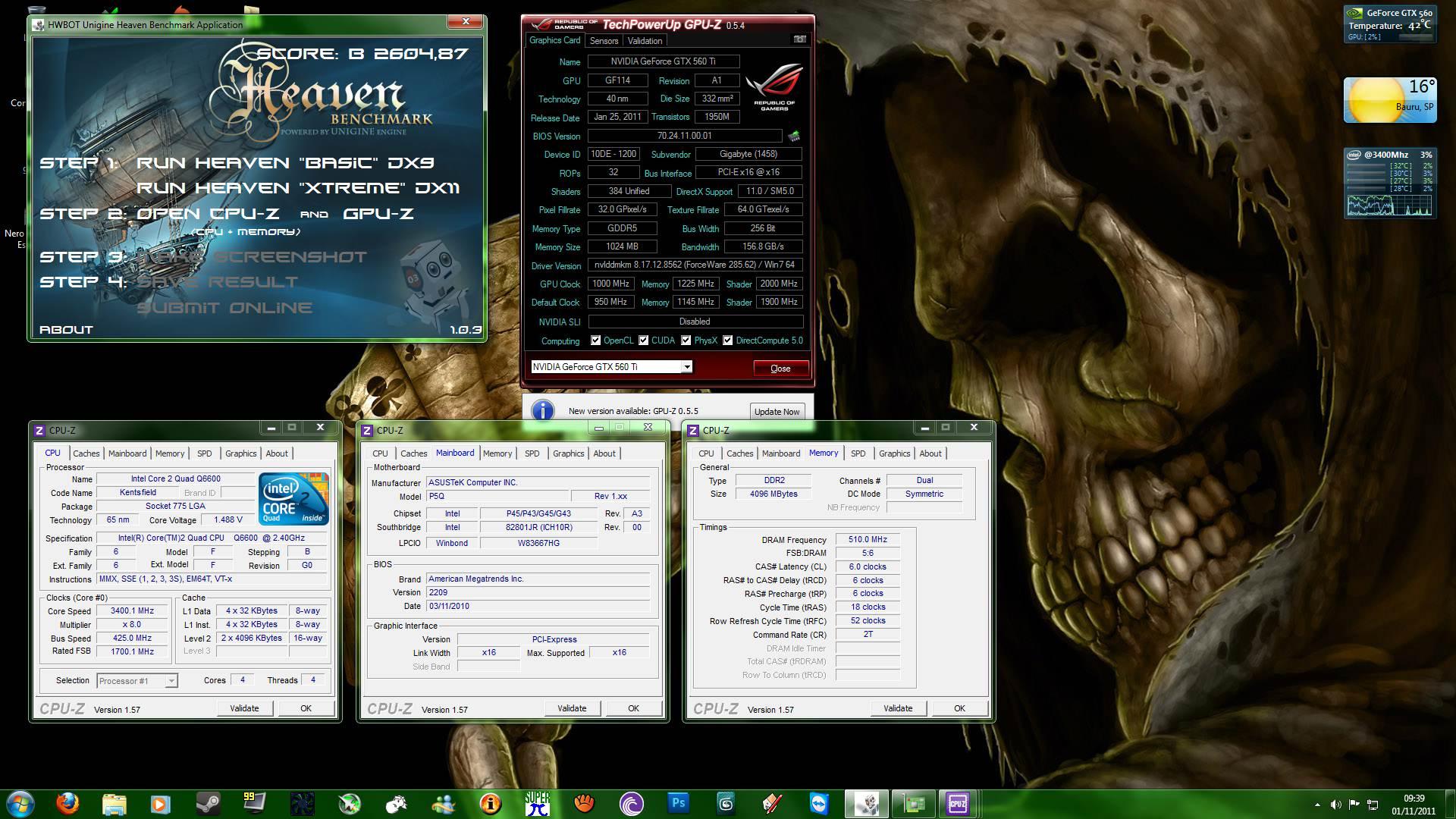Image resolution: width=1456 pixels, height=819 pixels.
Task: Click the BIOS Version field in GPU-Z
Action: [685, 136]
